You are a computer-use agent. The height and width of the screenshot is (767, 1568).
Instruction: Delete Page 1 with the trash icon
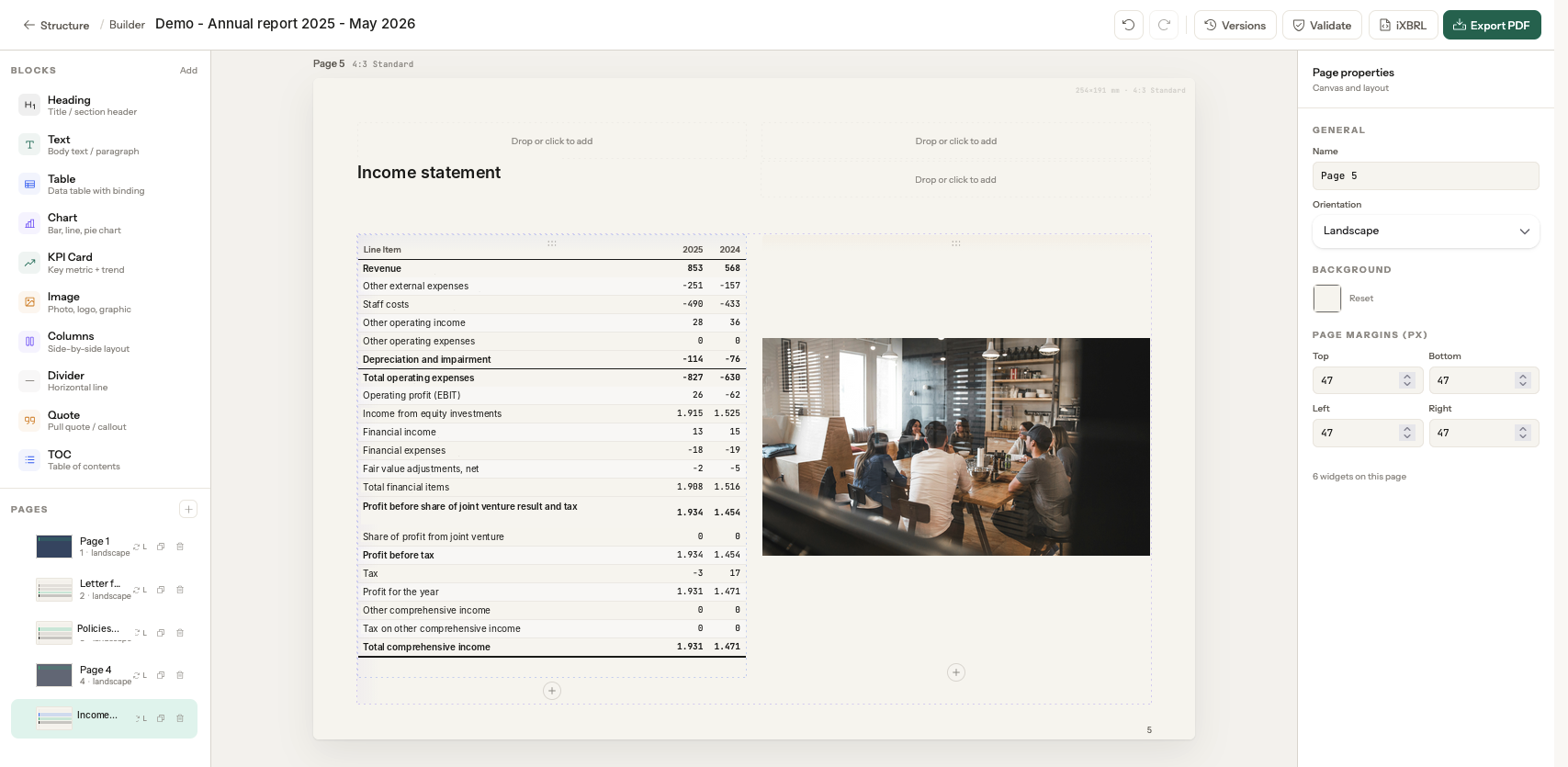pyautogui.click(x=180, y=547)
